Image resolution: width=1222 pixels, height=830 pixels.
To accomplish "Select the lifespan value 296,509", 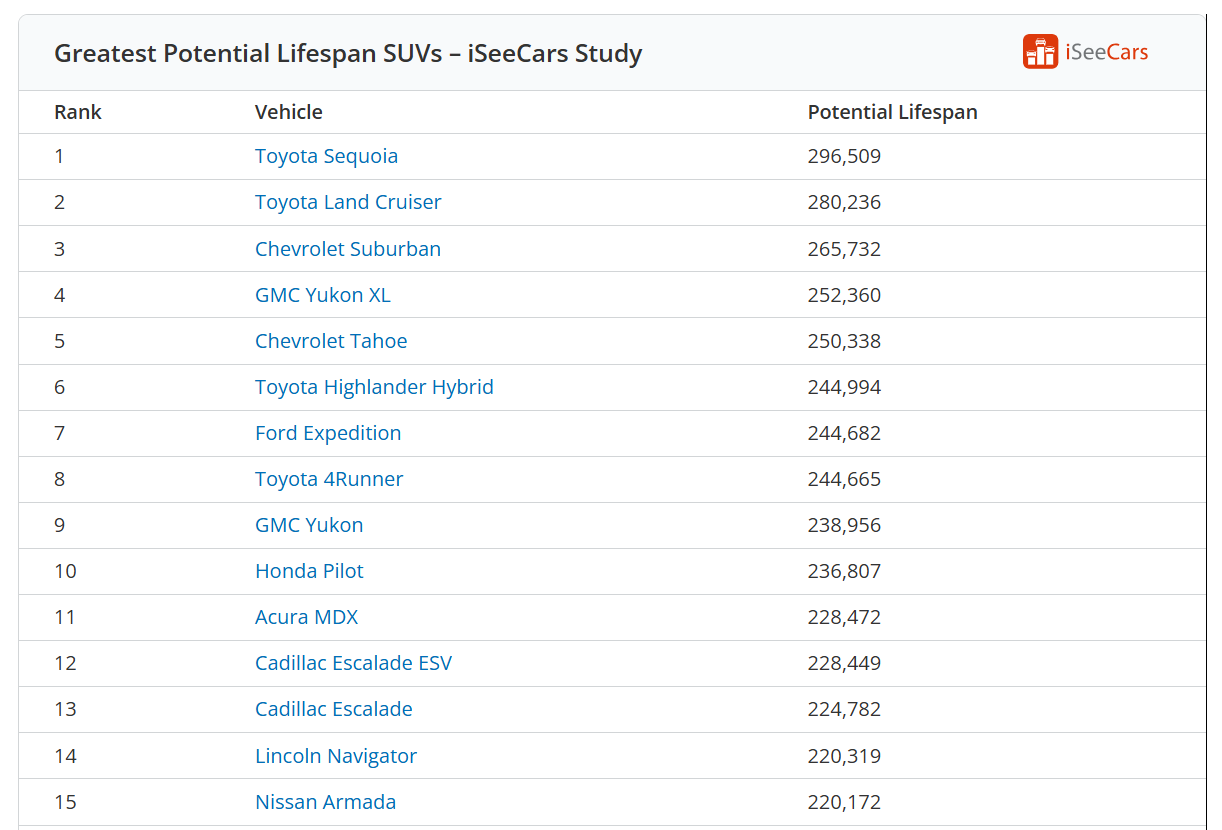I will (844, 156).
